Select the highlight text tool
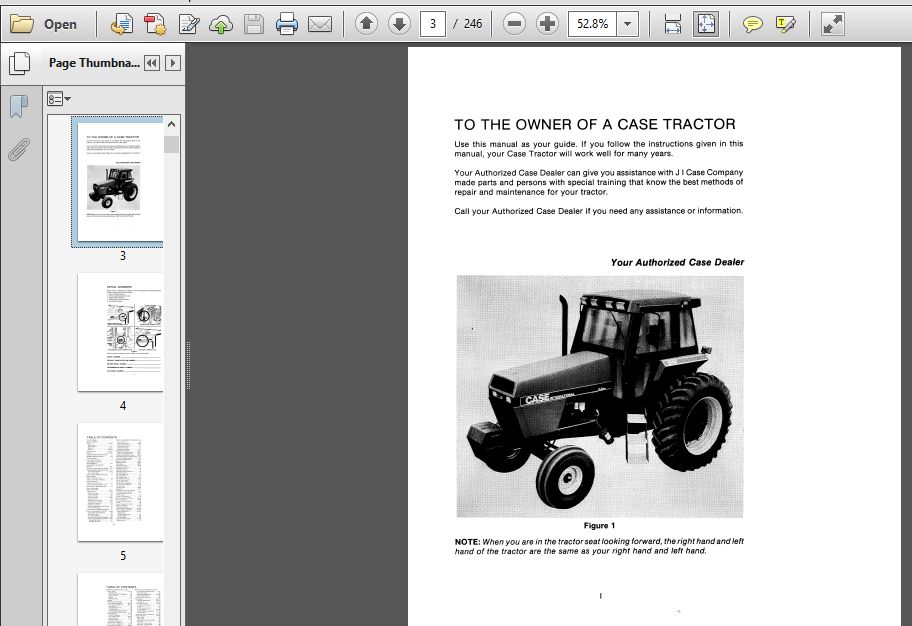This screenshot has height=626, width=912. (786, 24)
